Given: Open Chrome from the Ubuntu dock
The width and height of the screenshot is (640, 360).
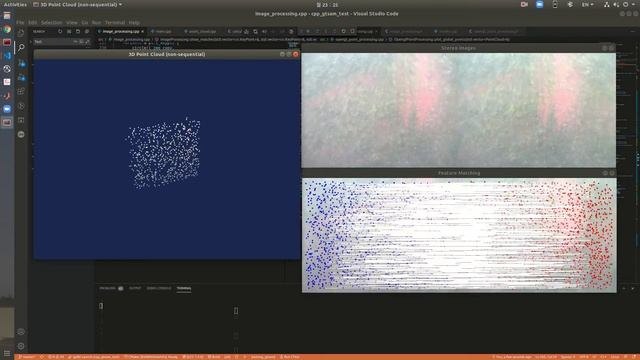Looking at the screenshot, I should [7, 29].
